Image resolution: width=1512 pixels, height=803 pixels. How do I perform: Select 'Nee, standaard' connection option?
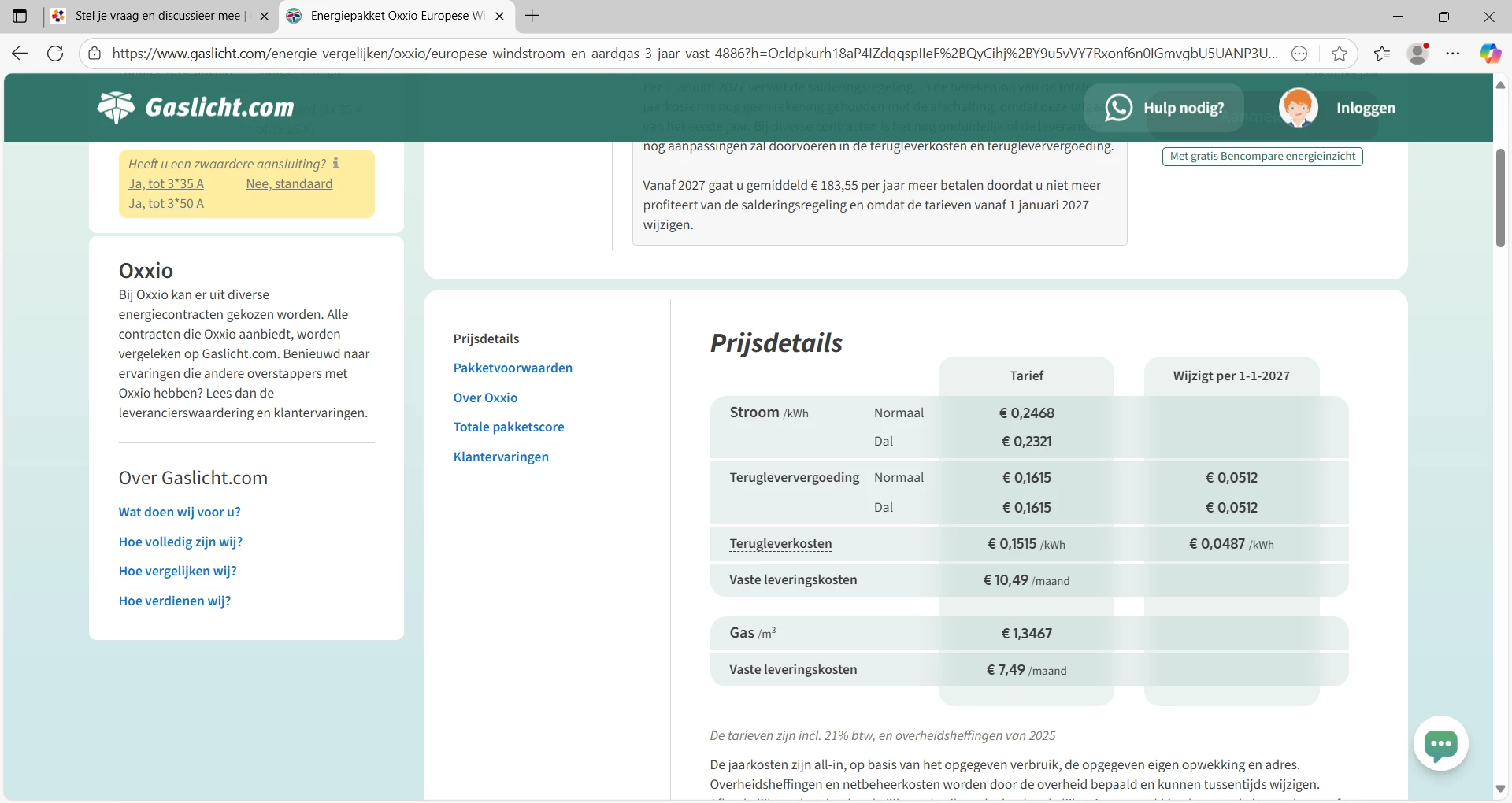point(289,183)
